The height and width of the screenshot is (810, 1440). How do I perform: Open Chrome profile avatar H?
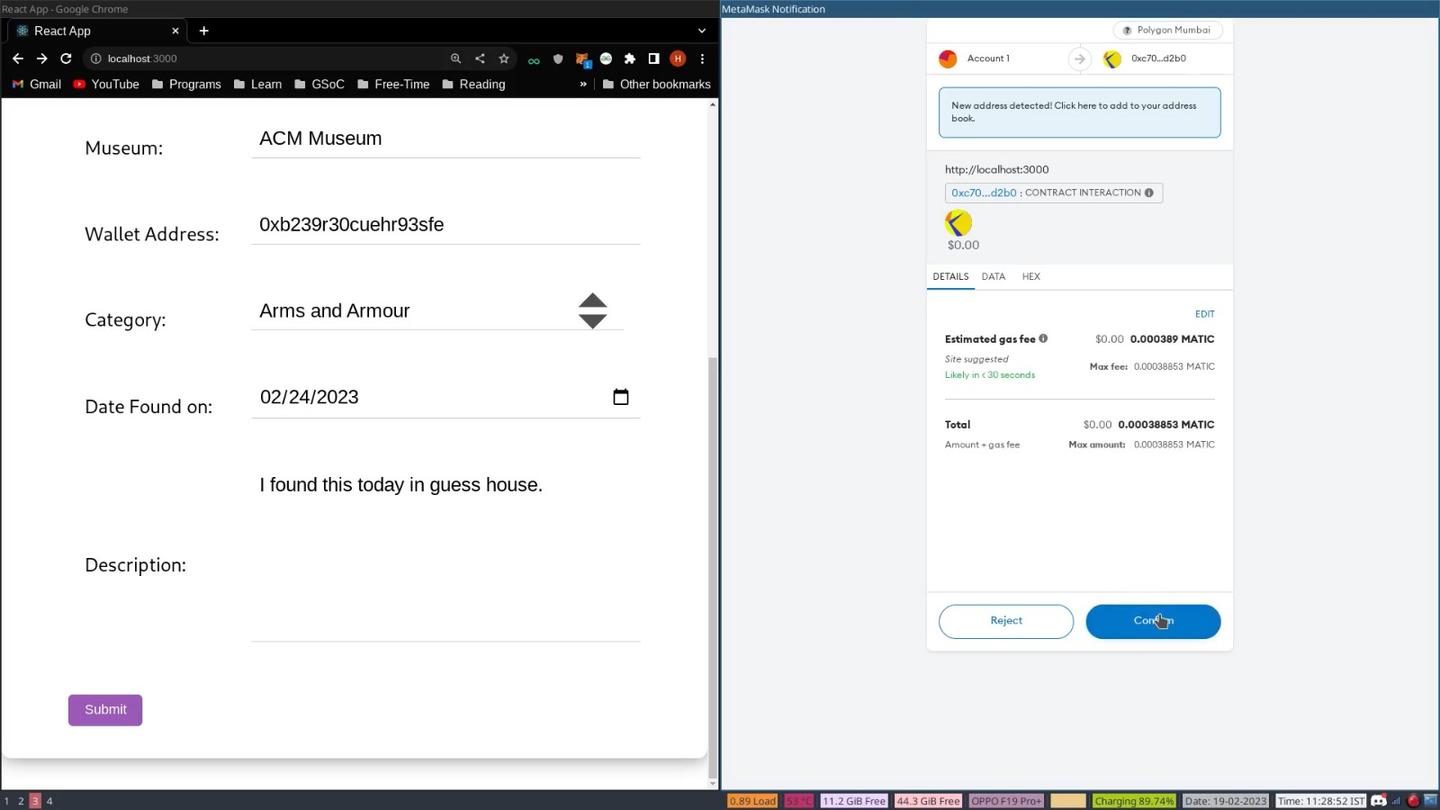click(678, 59)
